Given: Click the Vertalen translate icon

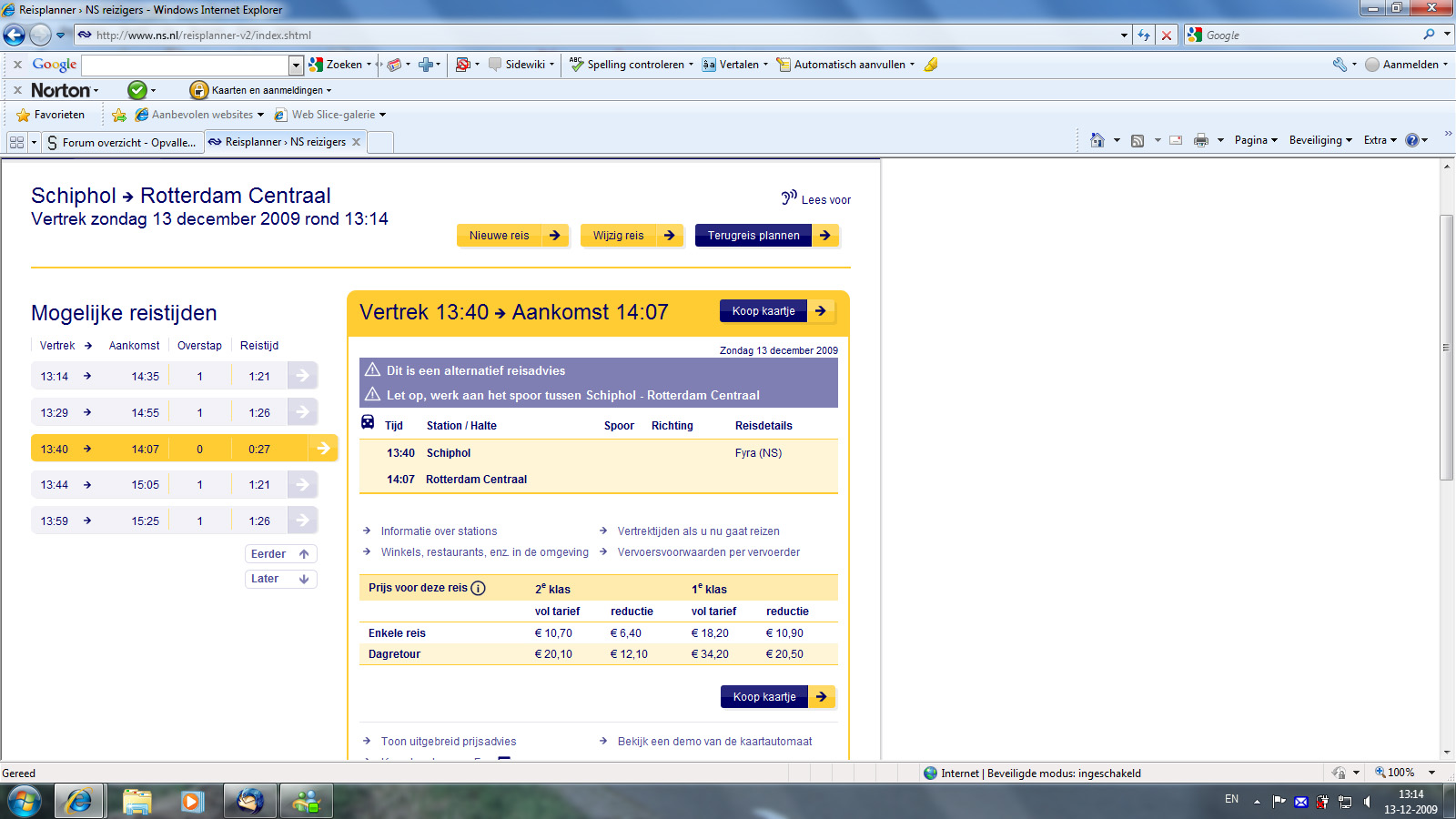Looking at the screenshot, I should tap(709, 65).
